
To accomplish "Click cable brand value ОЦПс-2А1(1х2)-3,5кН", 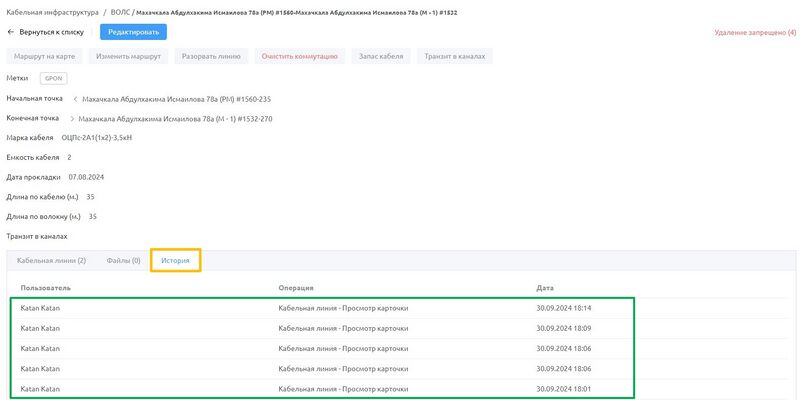I will click(x=96, y=138).
